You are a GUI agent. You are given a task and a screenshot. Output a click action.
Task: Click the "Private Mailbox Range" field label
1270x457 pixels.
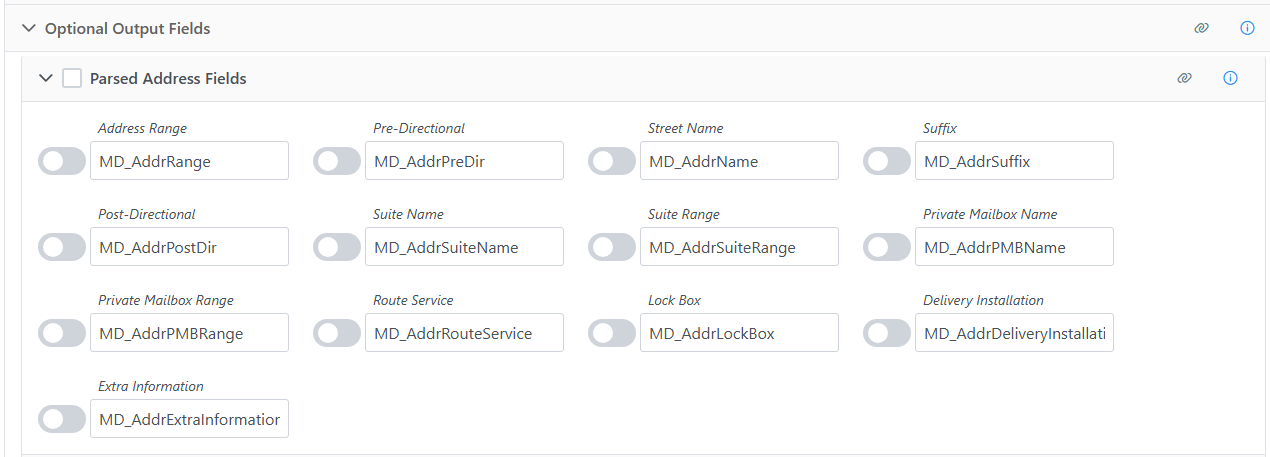tap(166, 300)
